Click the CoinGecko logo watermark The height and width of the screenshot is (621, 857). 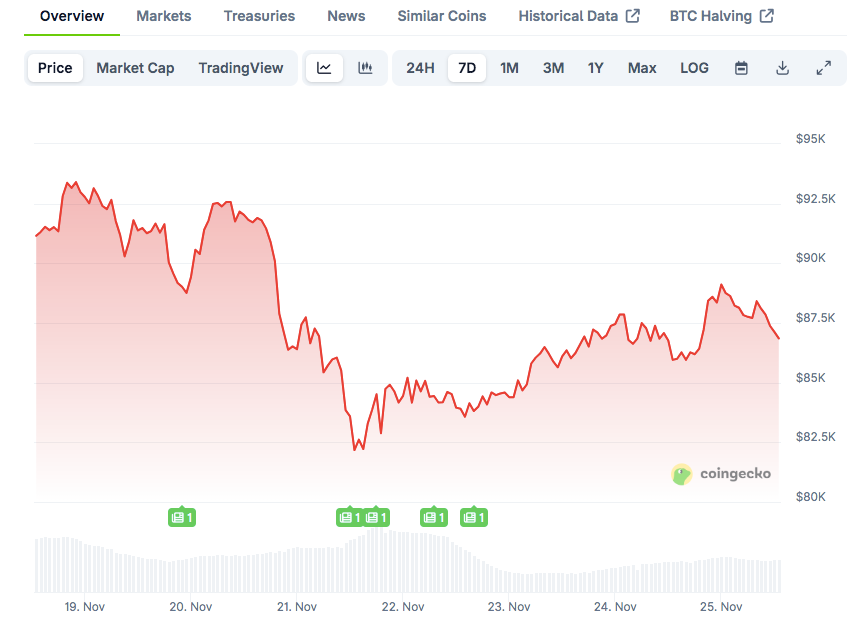721,474
